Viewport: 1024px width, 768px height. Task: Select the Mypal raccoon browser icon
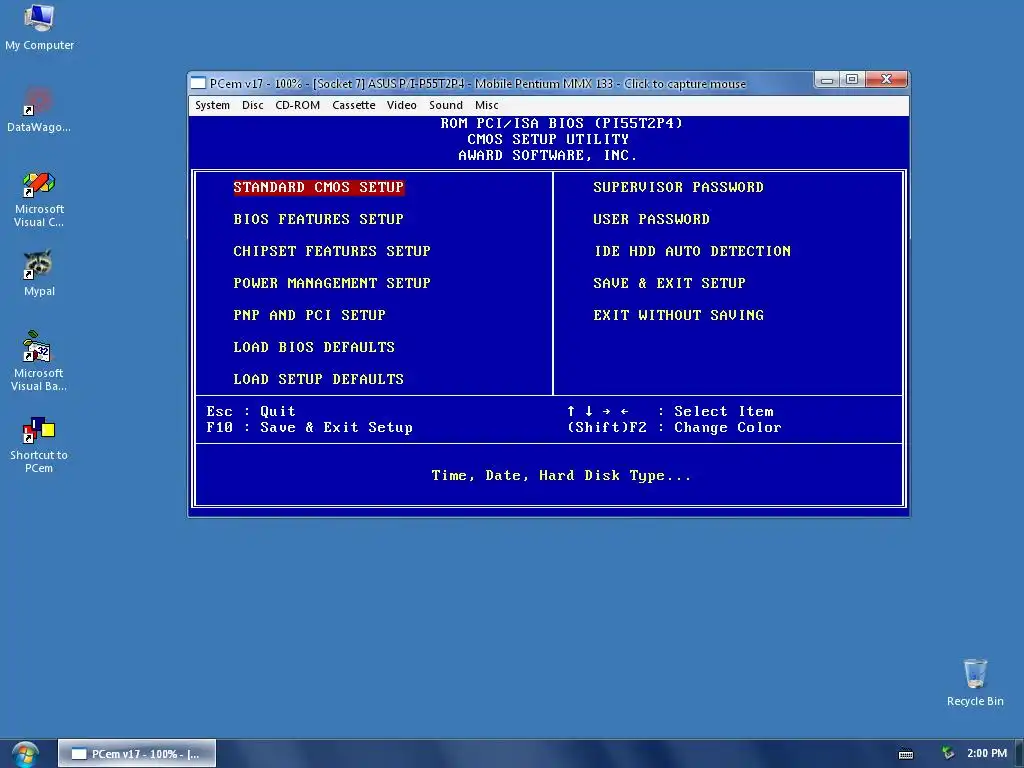(39, 274)
